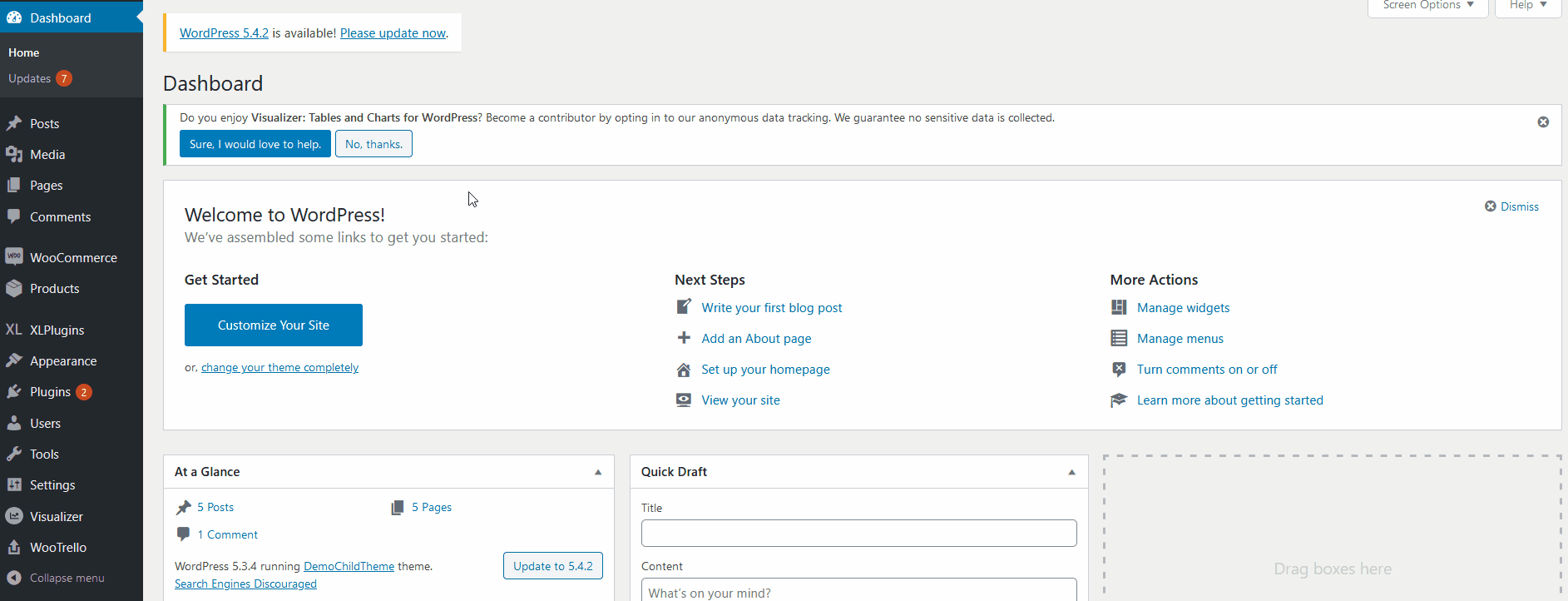The width and height of the screenshot is (1568, 601).
Task: Open the WordPress 5.4.2 link
Action: (224, 33)
